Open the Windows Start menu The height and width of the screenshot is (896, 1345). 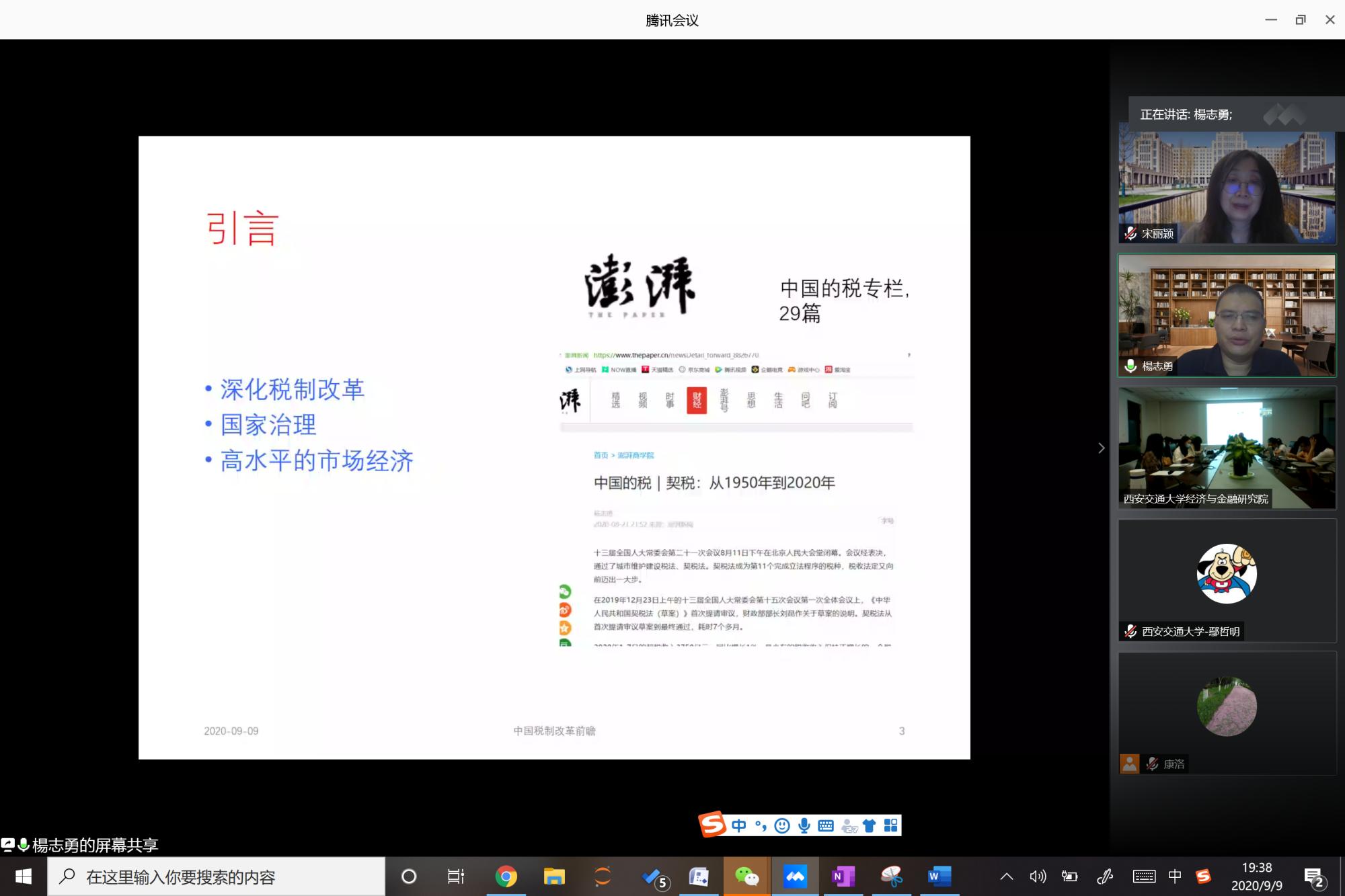click(x=24, y=876)
